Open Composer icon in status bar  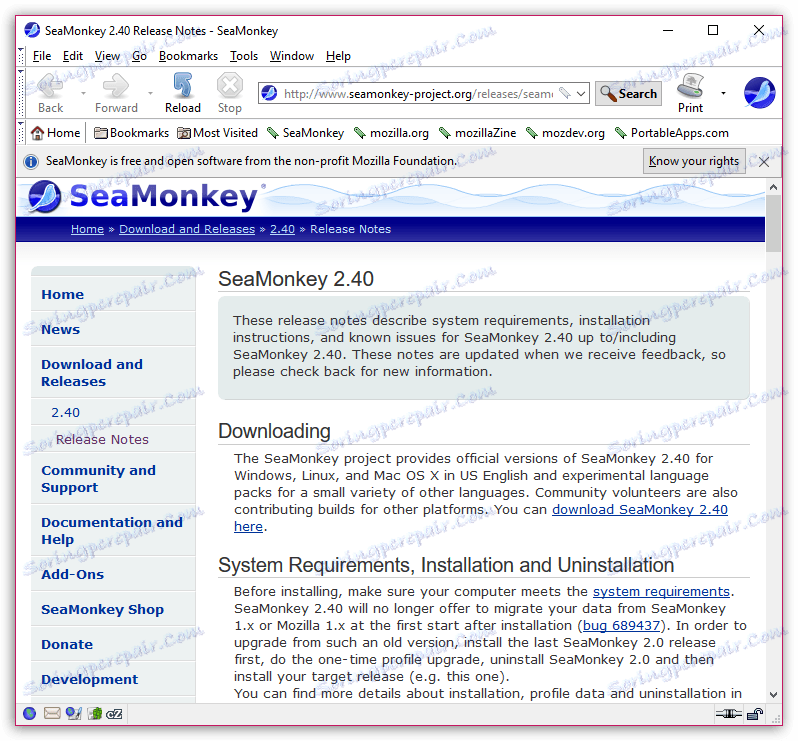pos(73,714)
